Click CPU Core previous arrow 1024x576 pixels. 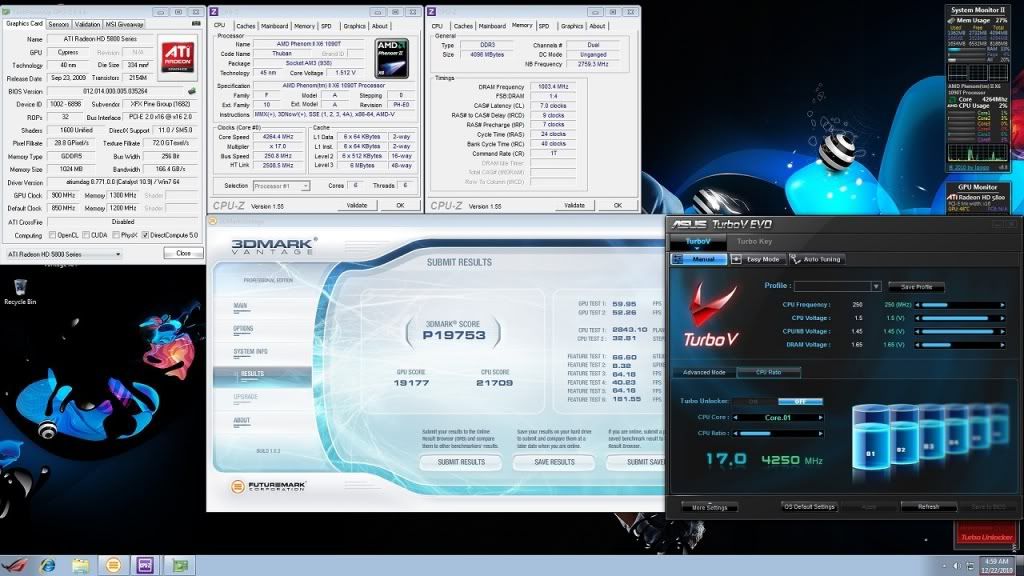(735, 417)
